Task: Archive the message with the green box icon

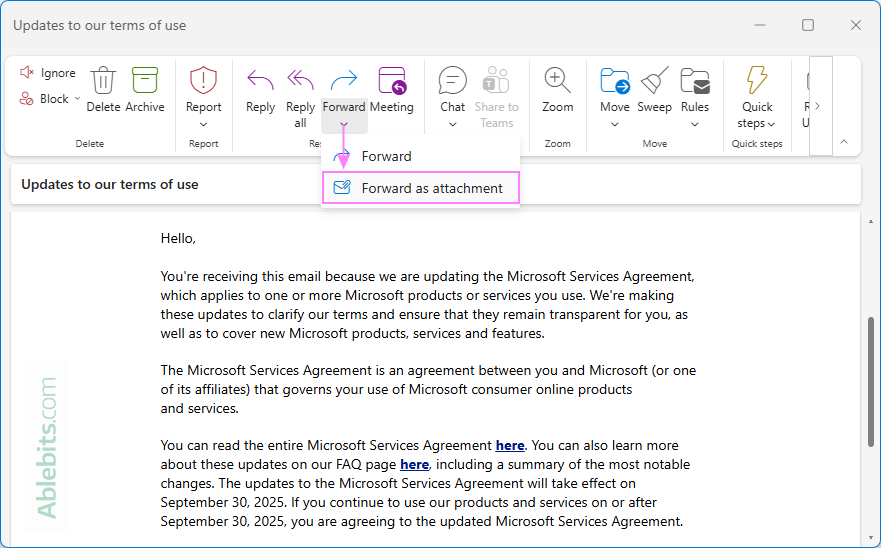Action: (x=145, y=80)
